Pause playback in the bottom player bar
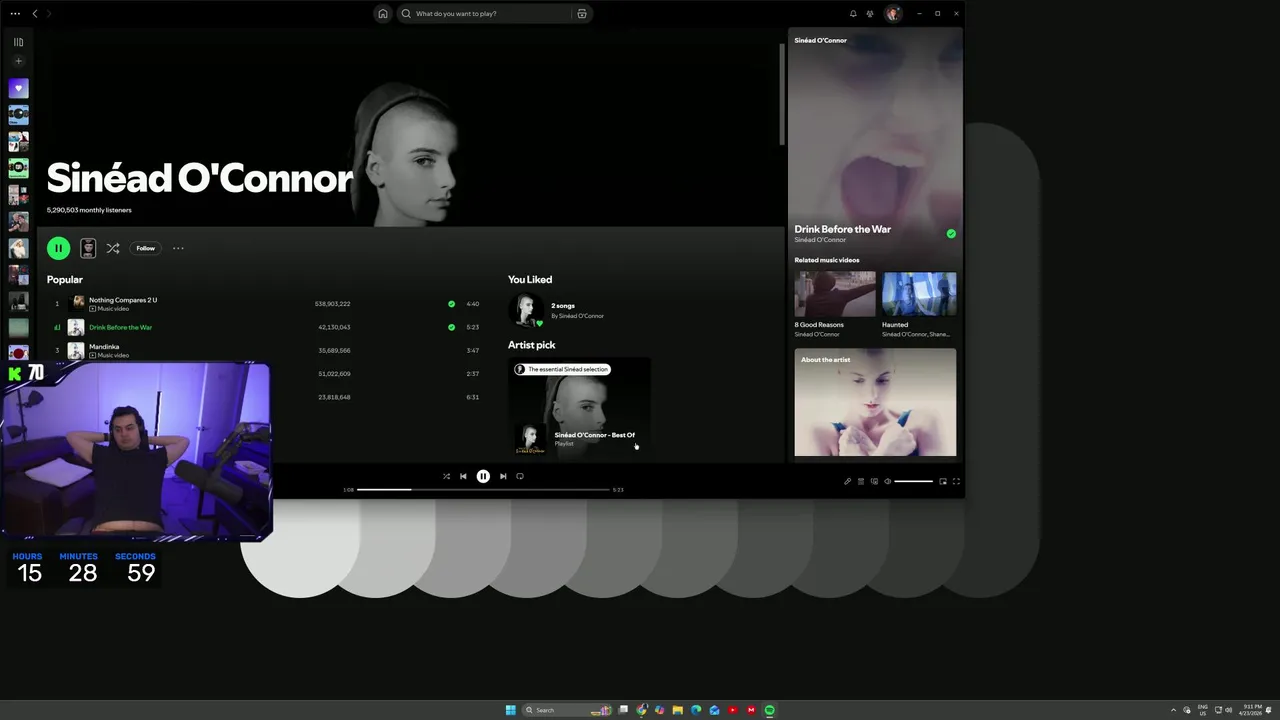Viewport: 1280px width, 720px height. (x=483, y=476)
